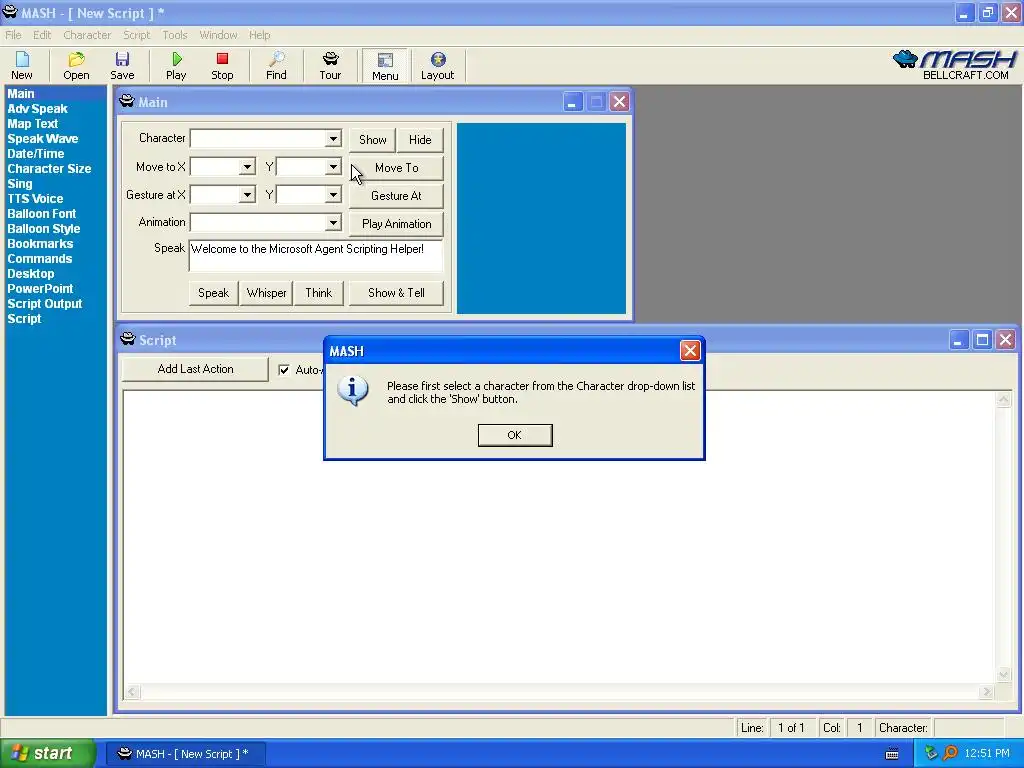1024x768 pixels.
Task: Select Date/Time in the sidebar
Action: click(x=35, y=153)
